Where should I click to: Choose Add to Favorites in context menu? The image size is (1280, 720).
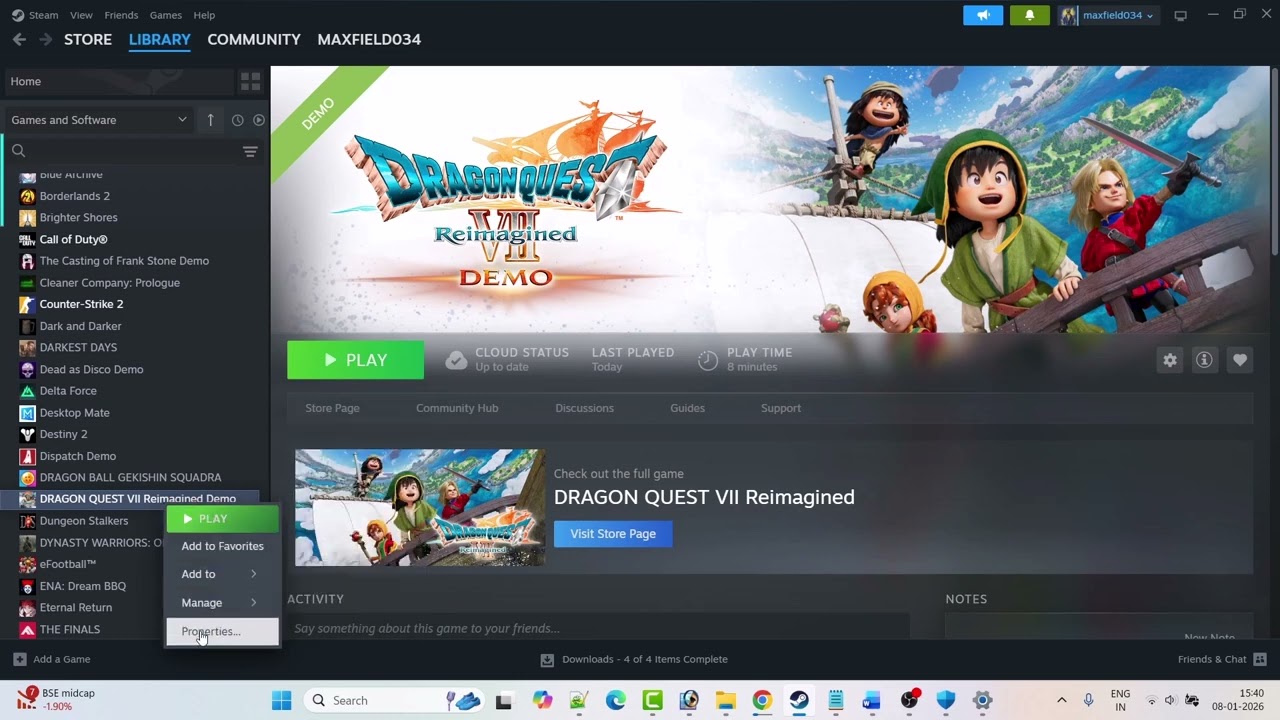pos(222,546)
